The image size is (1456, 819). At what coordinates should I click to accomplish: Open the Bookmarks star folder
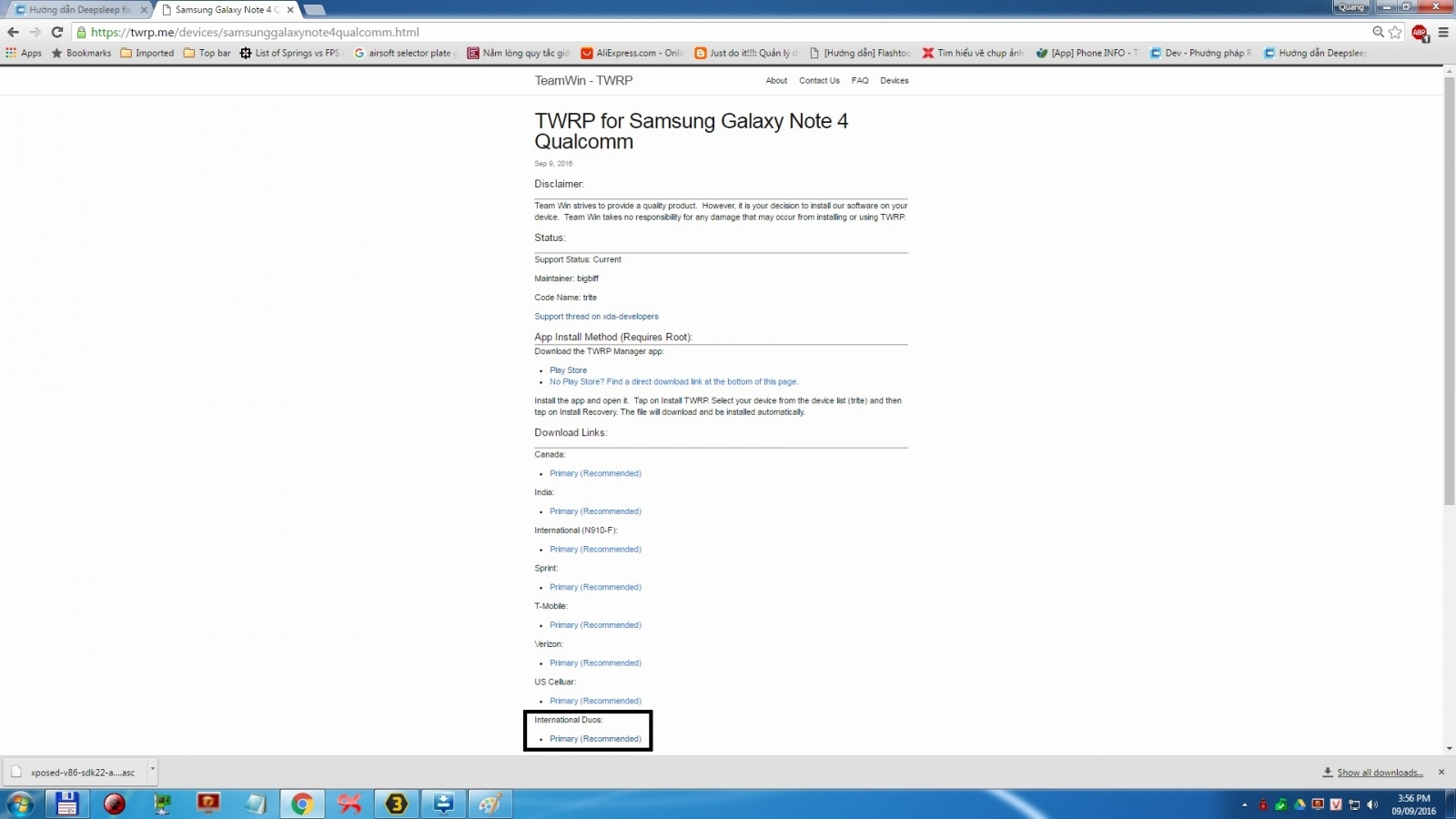point(81,53)
